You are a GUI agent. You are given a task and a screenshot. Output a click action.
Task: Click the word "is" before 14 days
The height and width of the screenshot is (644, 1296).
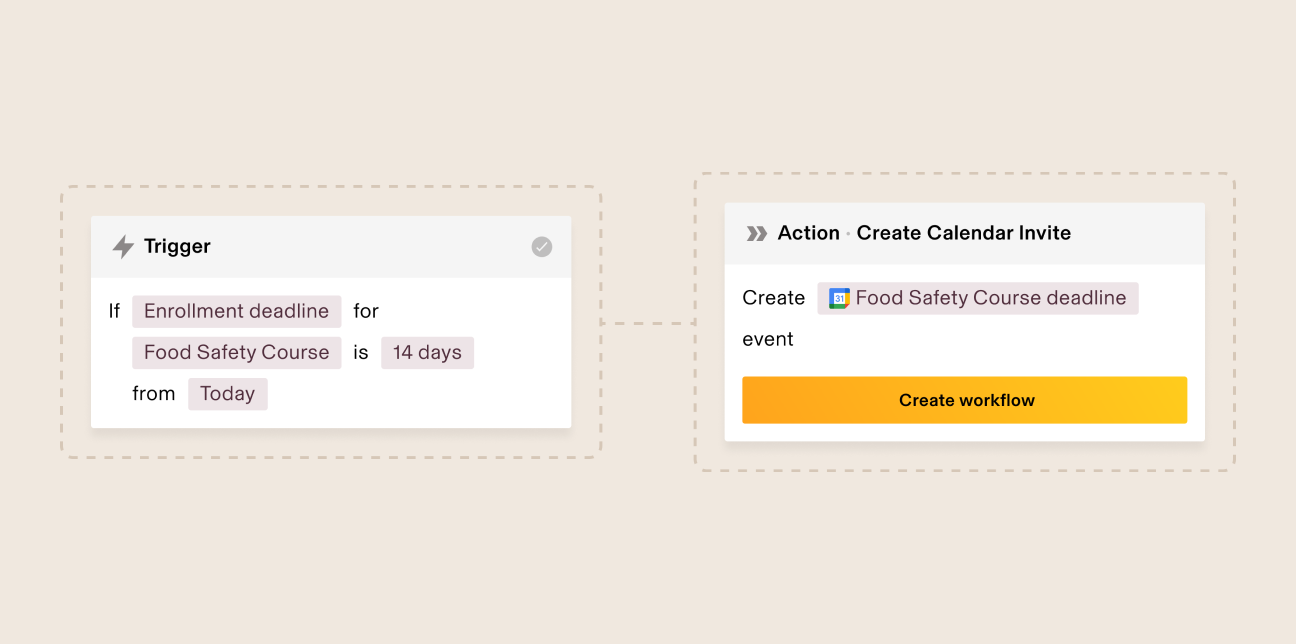[361, 352]
